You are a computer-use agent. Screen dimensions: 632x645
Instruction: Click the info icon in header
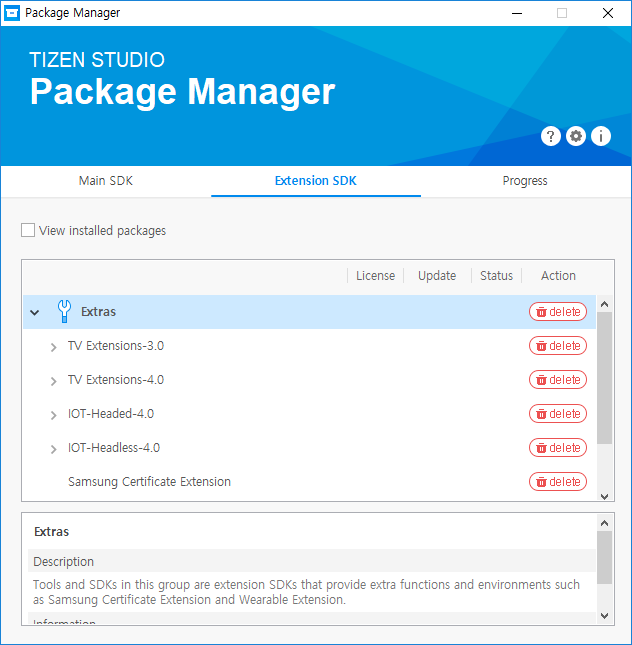pyautogui.click(x=601, y=136)
